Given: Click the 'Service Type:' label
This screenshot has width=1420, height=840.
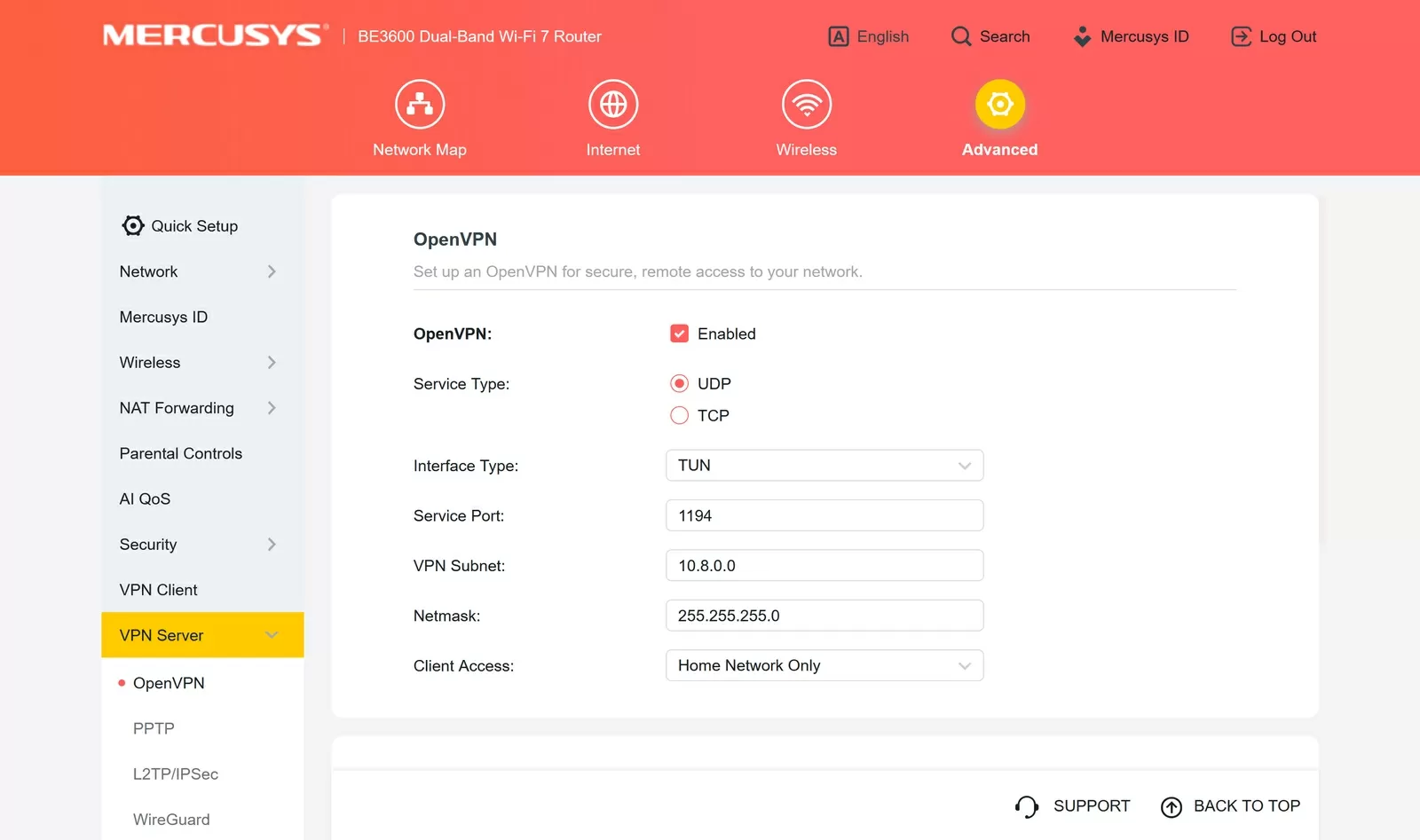Looking at the screenshot, I should click(x=461, y=384).
